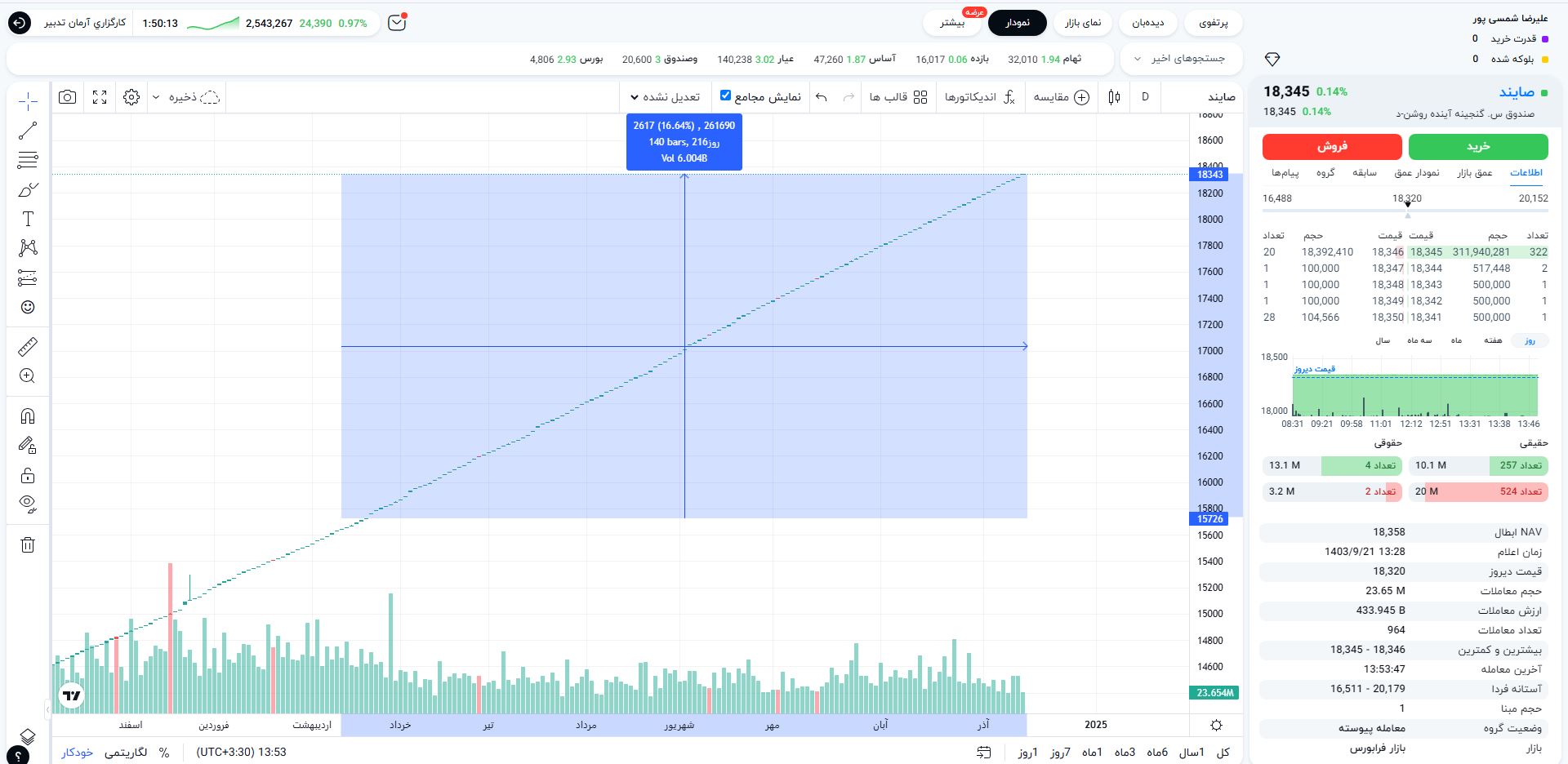This screenshot has height=764, width=1568.
Task: Open the mail messages icon in the top bar
Action: [397, 23]
